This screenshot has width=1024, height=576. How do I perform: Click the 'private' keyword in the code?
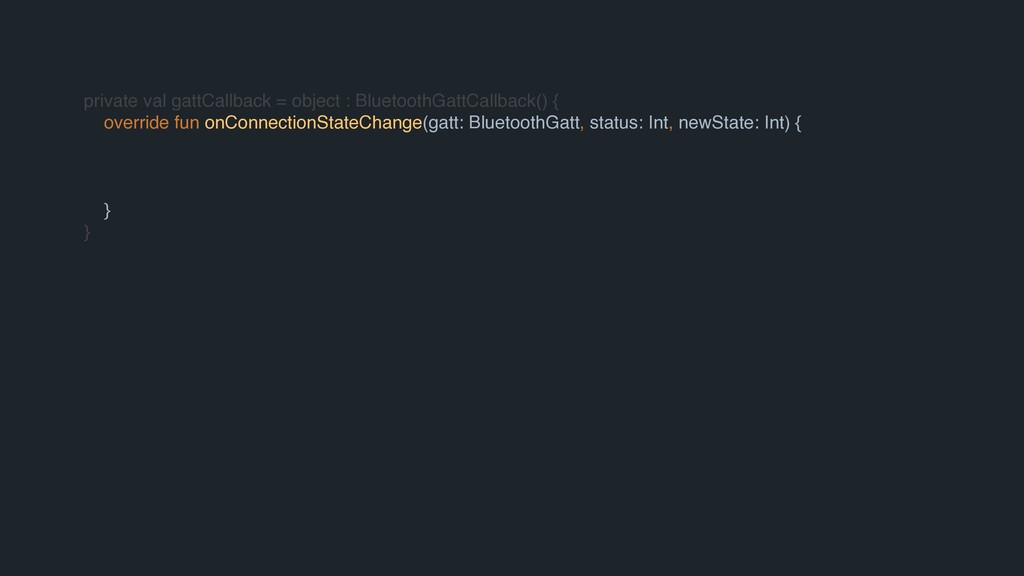point(112,101)
